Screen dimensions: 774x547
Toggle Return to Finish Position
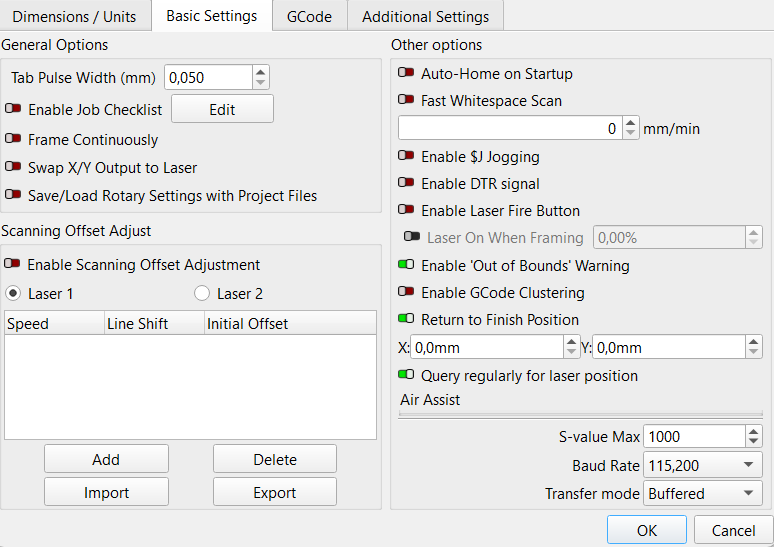click(407, 320)
